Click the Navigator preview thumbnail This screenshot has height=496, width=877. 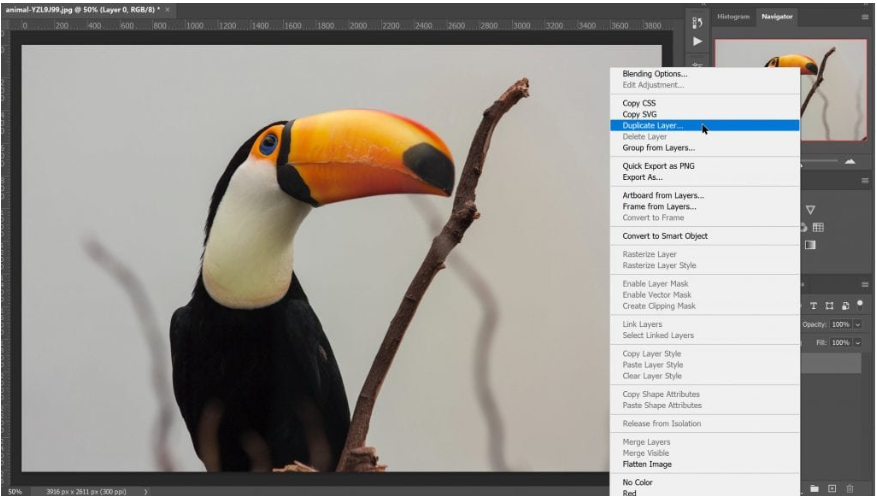tap(791, 89)
